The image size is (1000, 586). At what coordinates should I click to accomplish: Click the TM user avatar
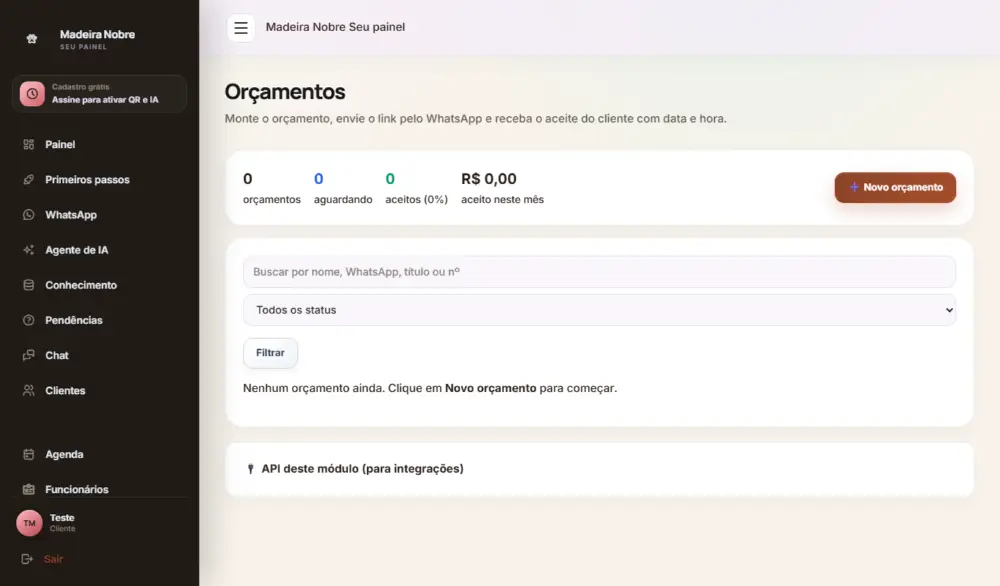tap(29, 523)
